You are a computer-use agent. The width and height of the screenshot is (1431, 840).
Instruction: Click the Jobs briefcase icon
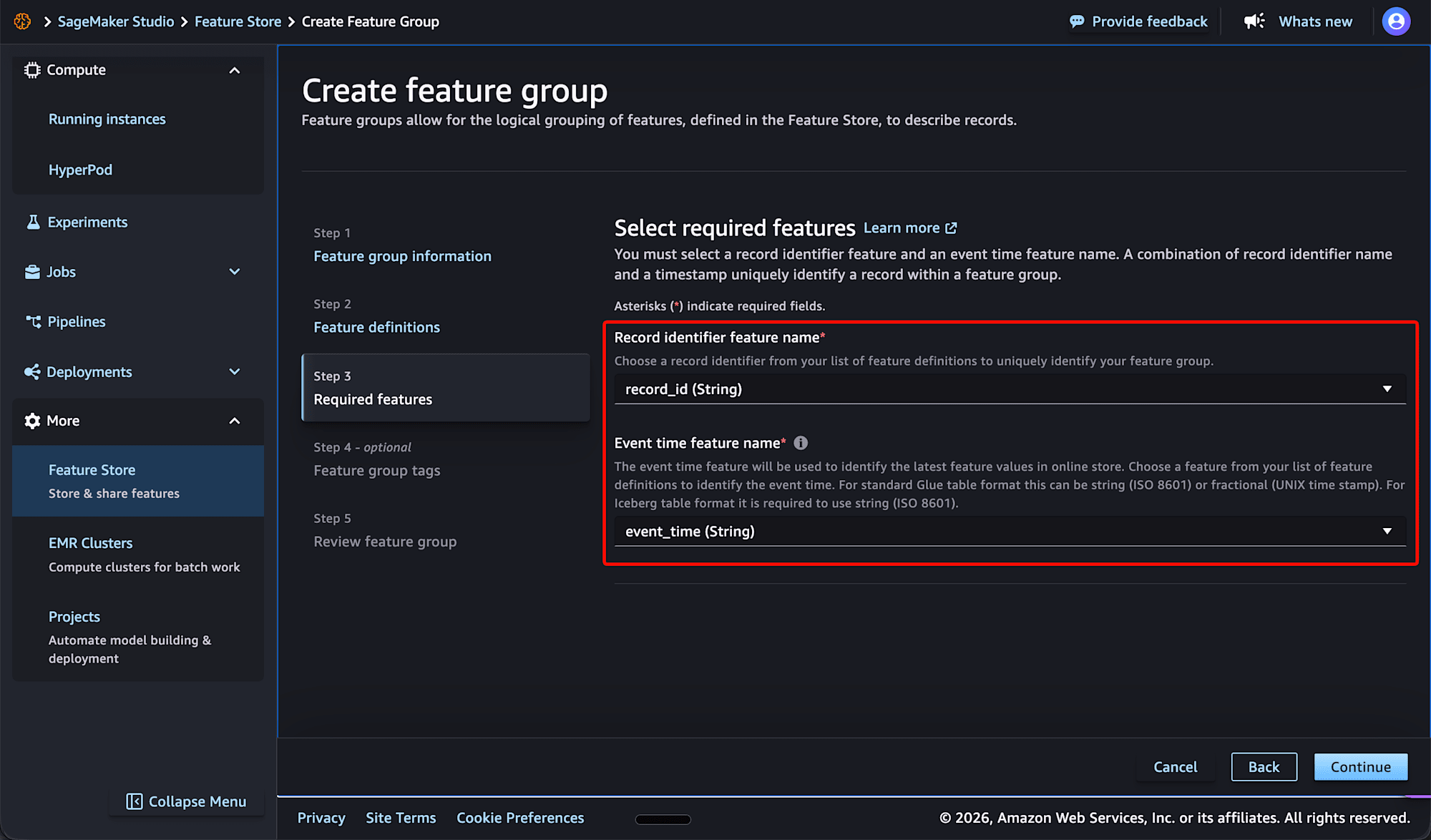click(x=32, y=272)
